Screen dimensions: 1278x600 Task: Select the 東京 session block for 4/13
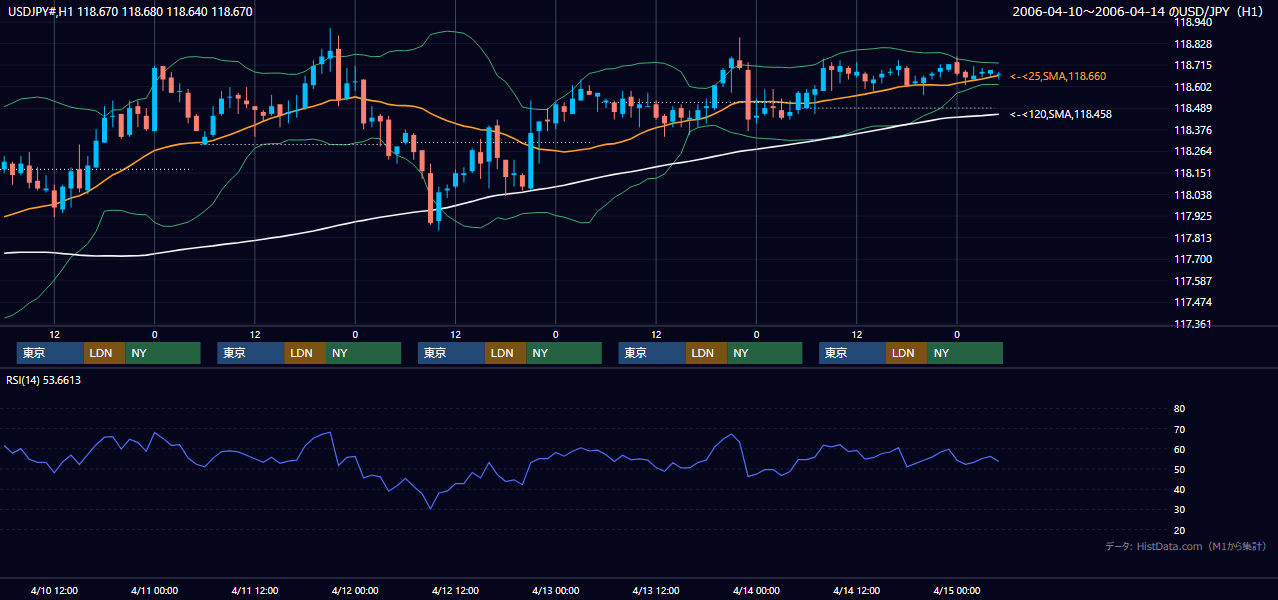click(x=653, y=353)
